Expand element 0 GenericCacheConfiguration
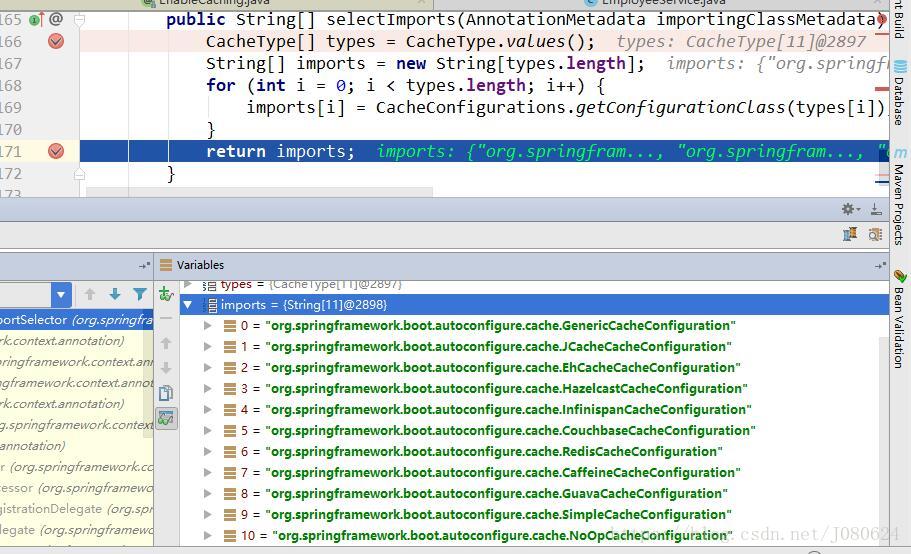The width and height of the screenshot is (911, 554). pyautogui.click(x=207, y=326)
